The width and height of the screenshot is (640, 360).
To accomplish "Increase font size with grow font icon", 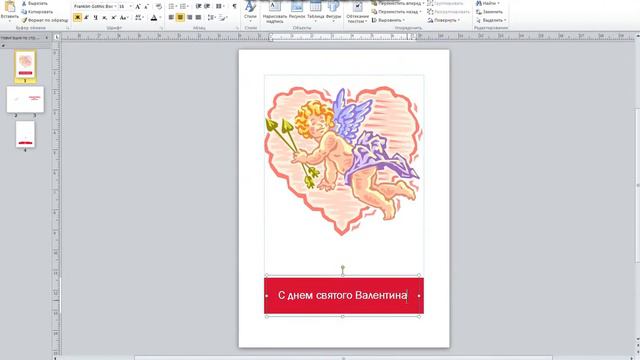I will 138,7.
